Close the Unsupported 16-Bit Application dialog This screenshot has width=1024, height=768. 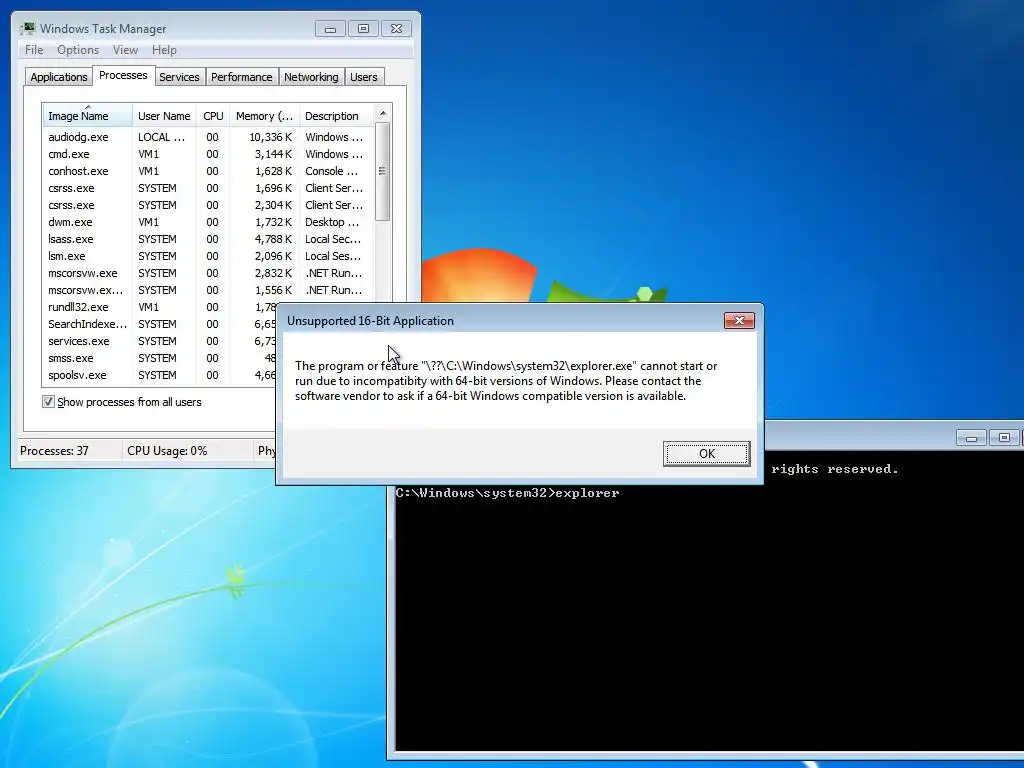[x=739, y=320]
